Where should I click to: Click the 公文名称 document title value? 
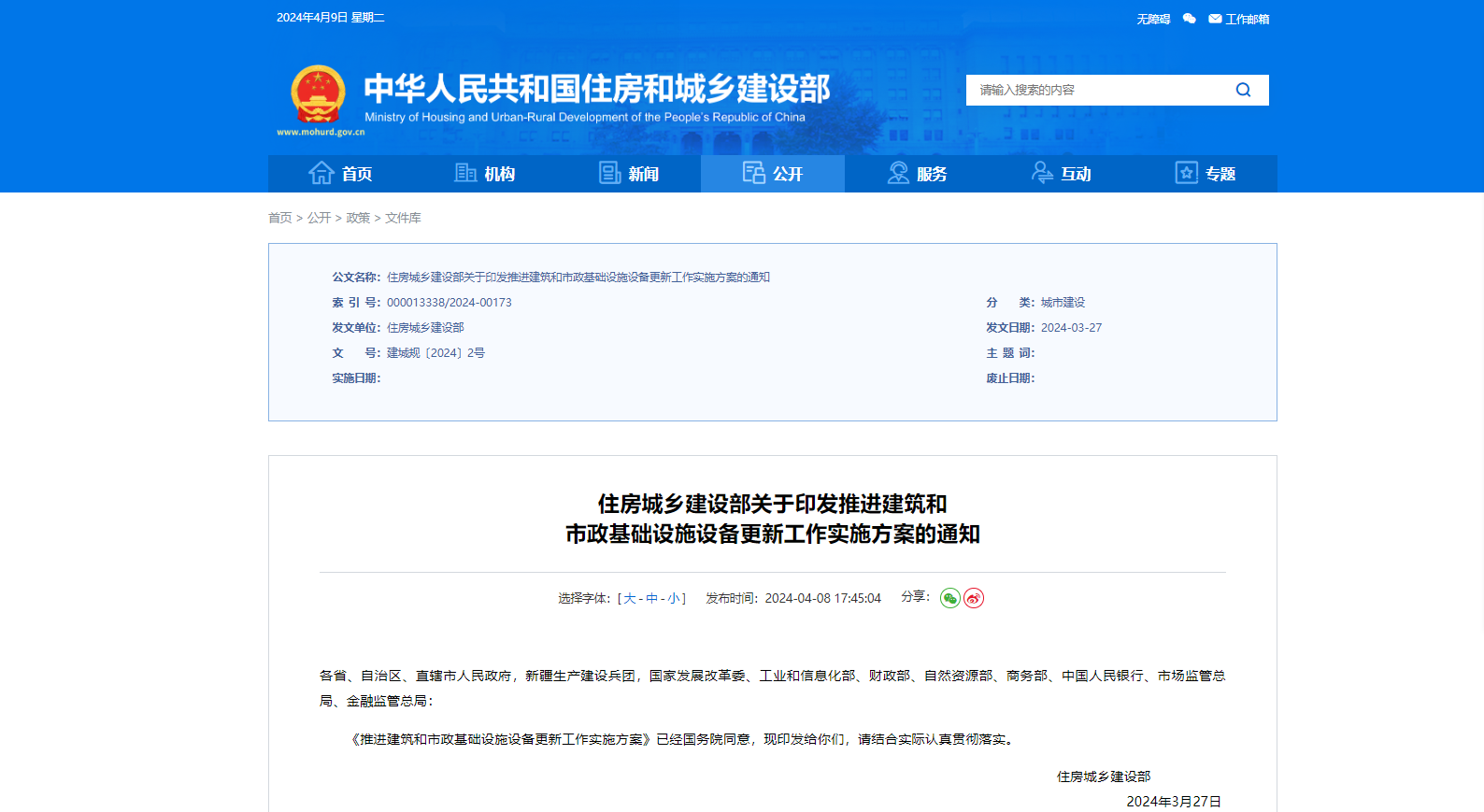tap(578, 278)
